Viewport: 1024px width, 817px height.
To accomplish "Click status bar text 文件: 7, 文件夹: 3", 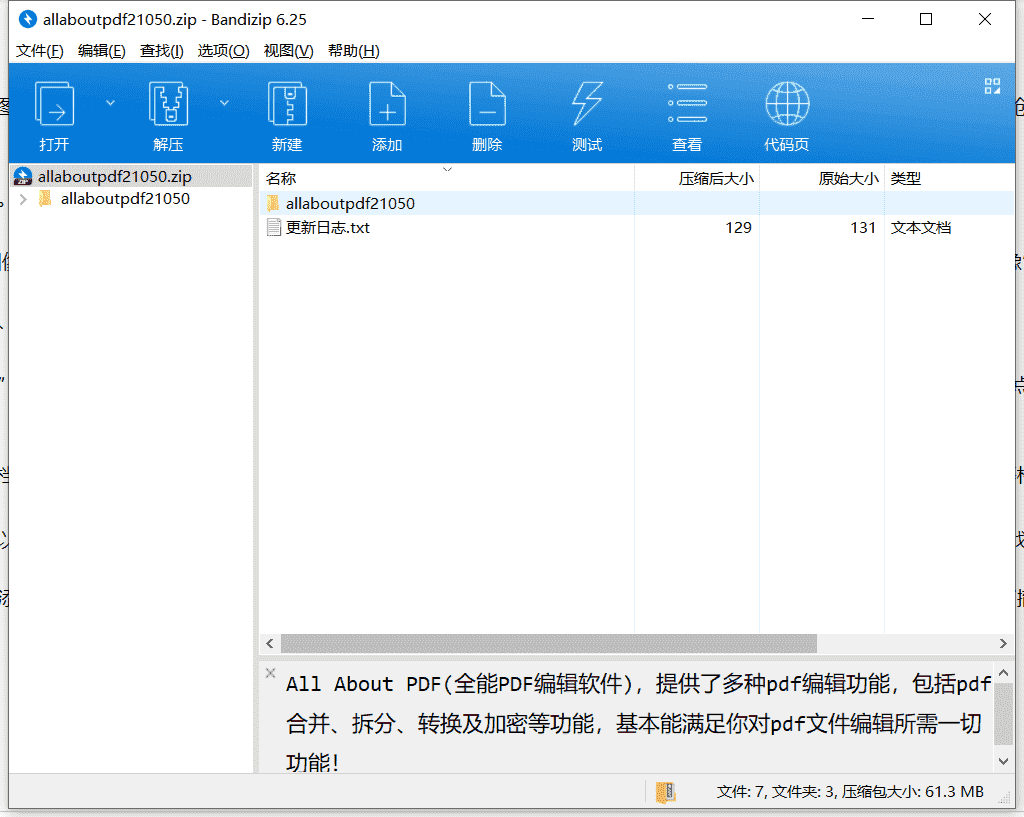I will (776, 792).
